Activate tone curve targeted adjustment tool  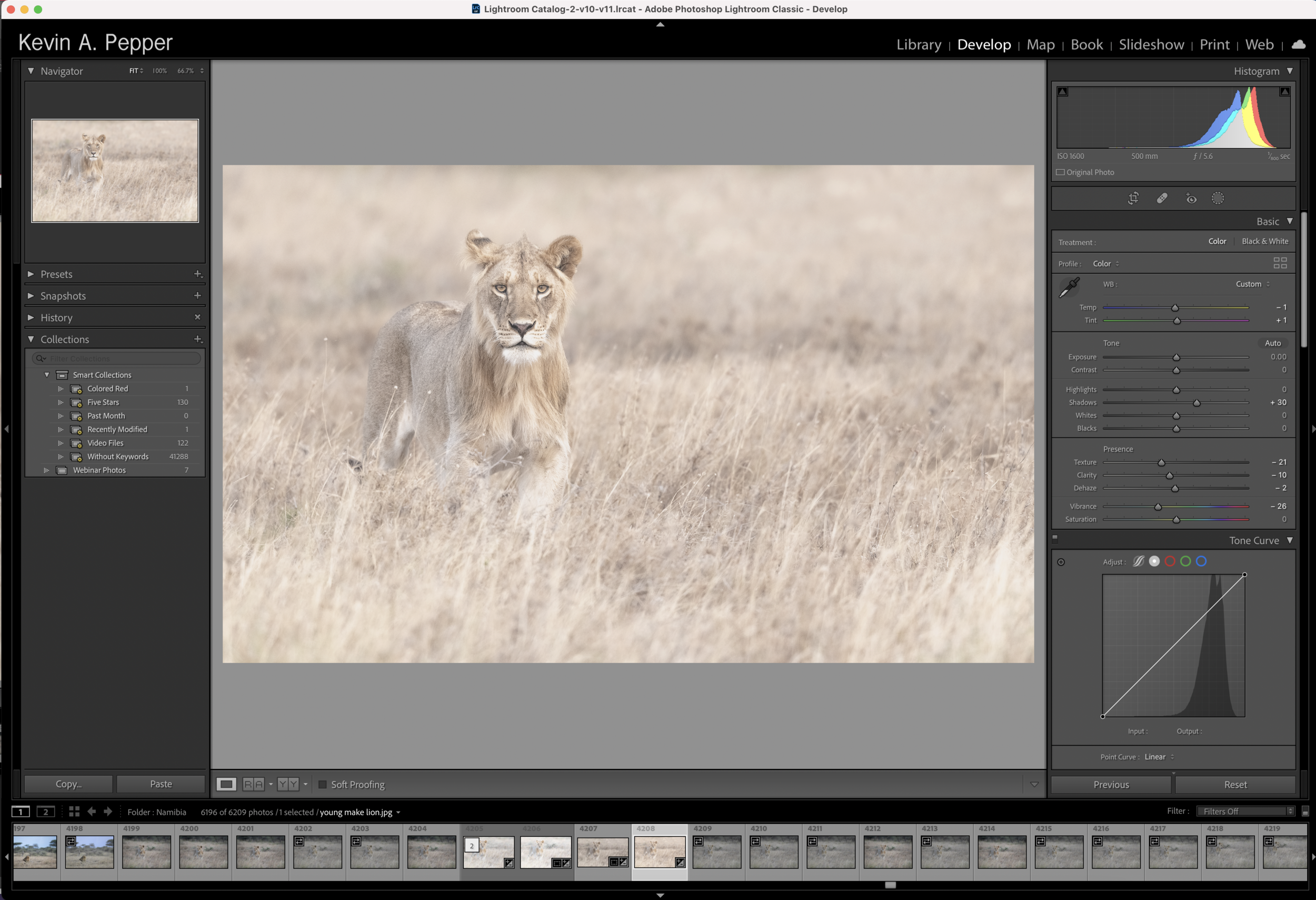(1061, 562)
